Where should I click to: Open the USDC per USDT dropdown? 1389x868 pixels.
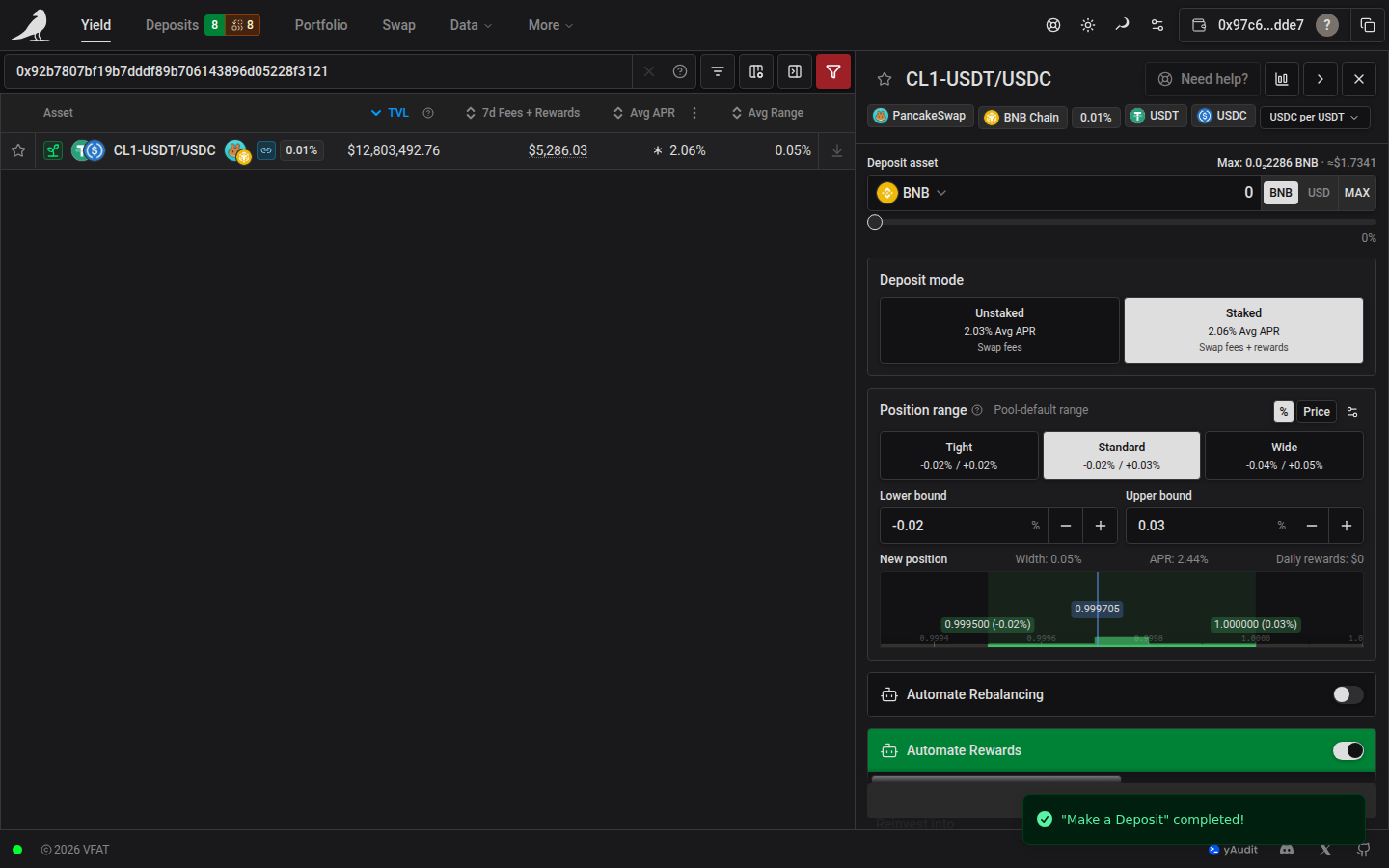1315,117
